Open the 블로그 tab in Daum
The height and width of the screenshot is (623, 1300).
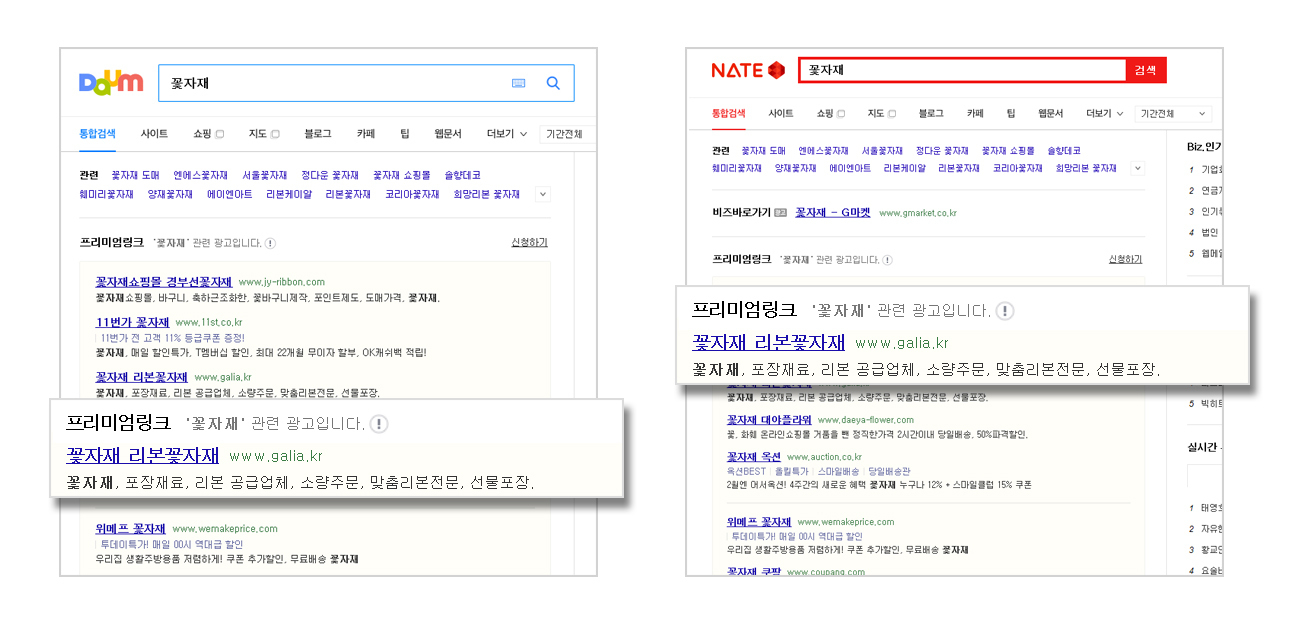click(x=318, y=134)
